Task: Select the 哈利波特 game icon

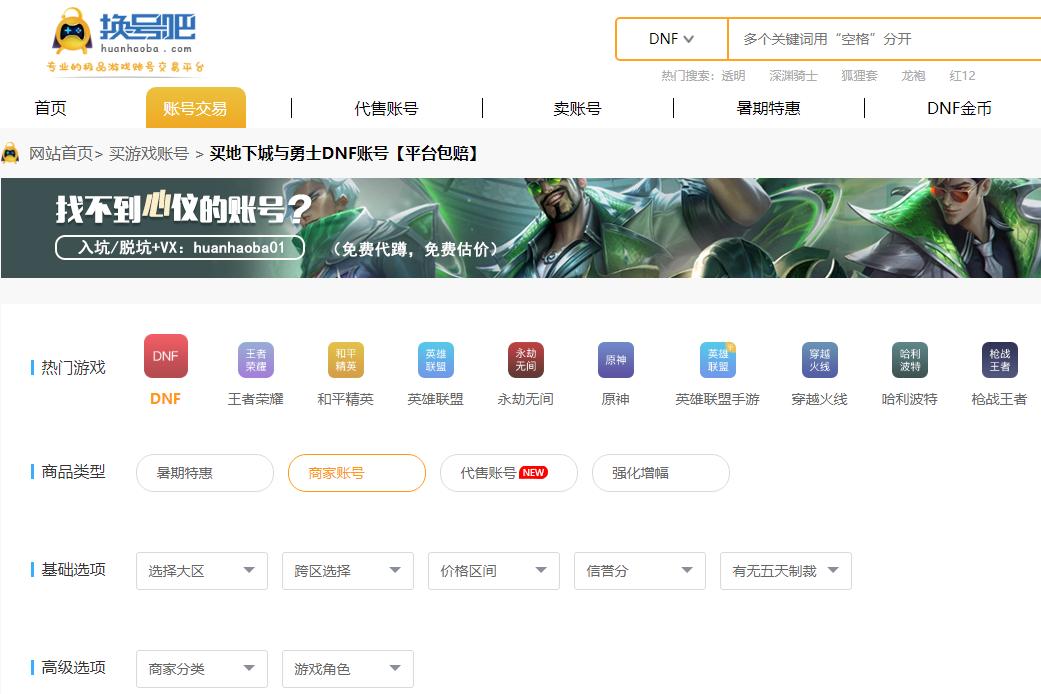Action: (908, 356)
